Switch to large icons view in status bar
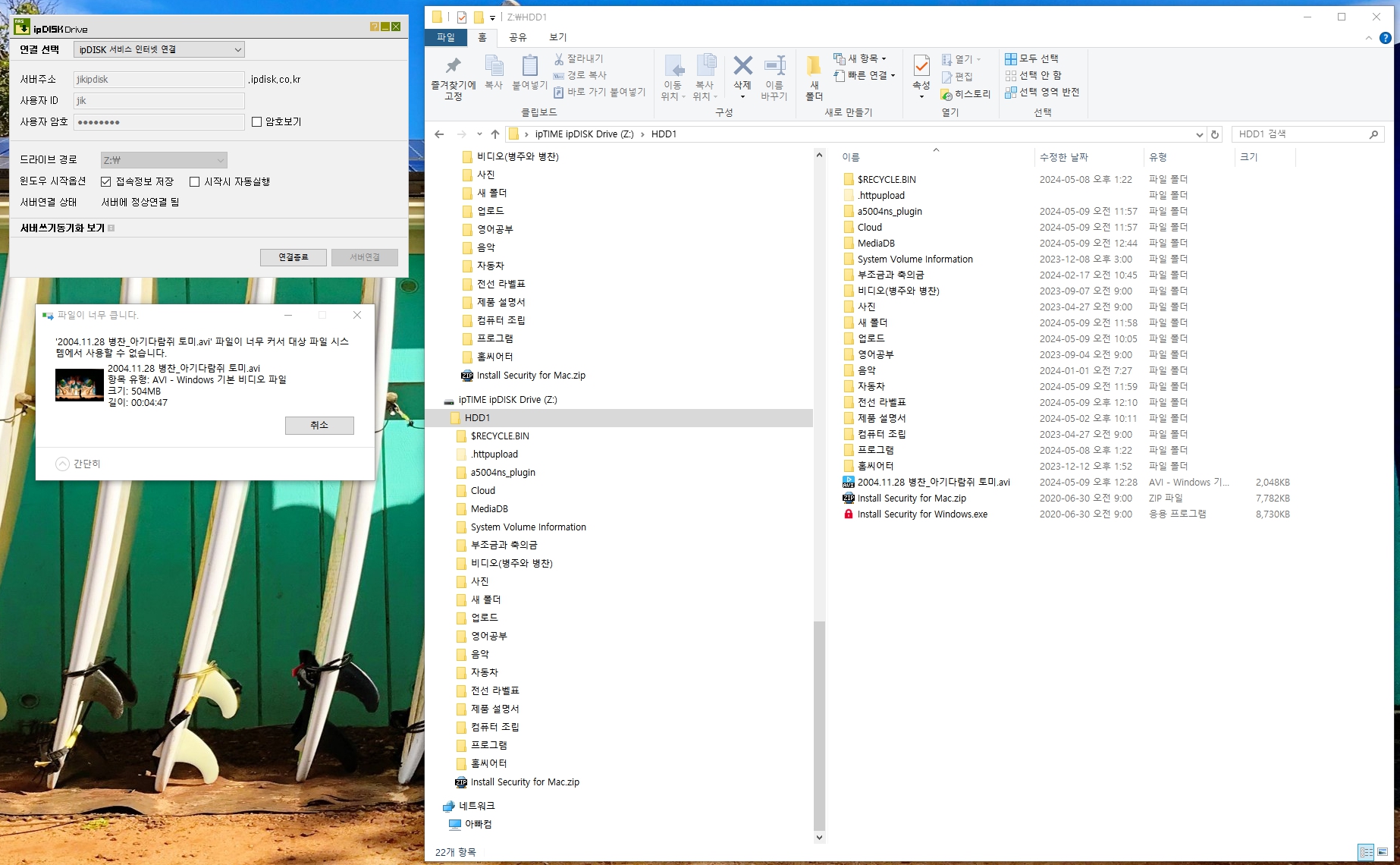Image resolution: width=1400 pixels, height=865 pixels. click(1383, 852)
